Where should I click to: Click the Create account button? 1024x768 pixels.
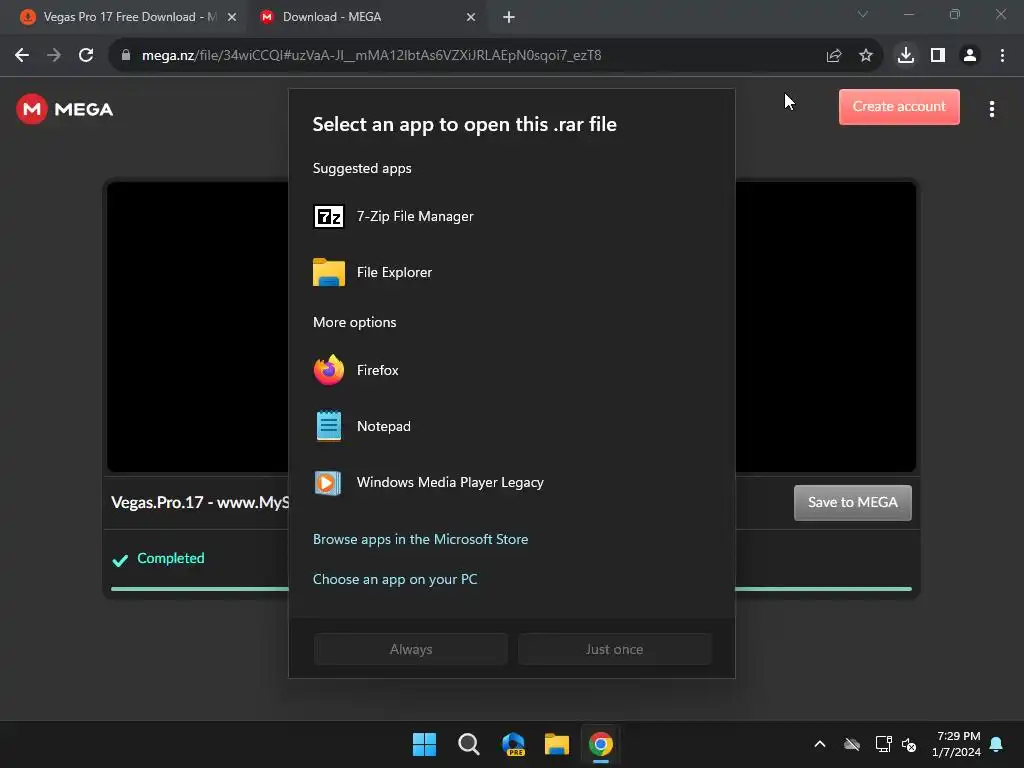coord(899,106)
